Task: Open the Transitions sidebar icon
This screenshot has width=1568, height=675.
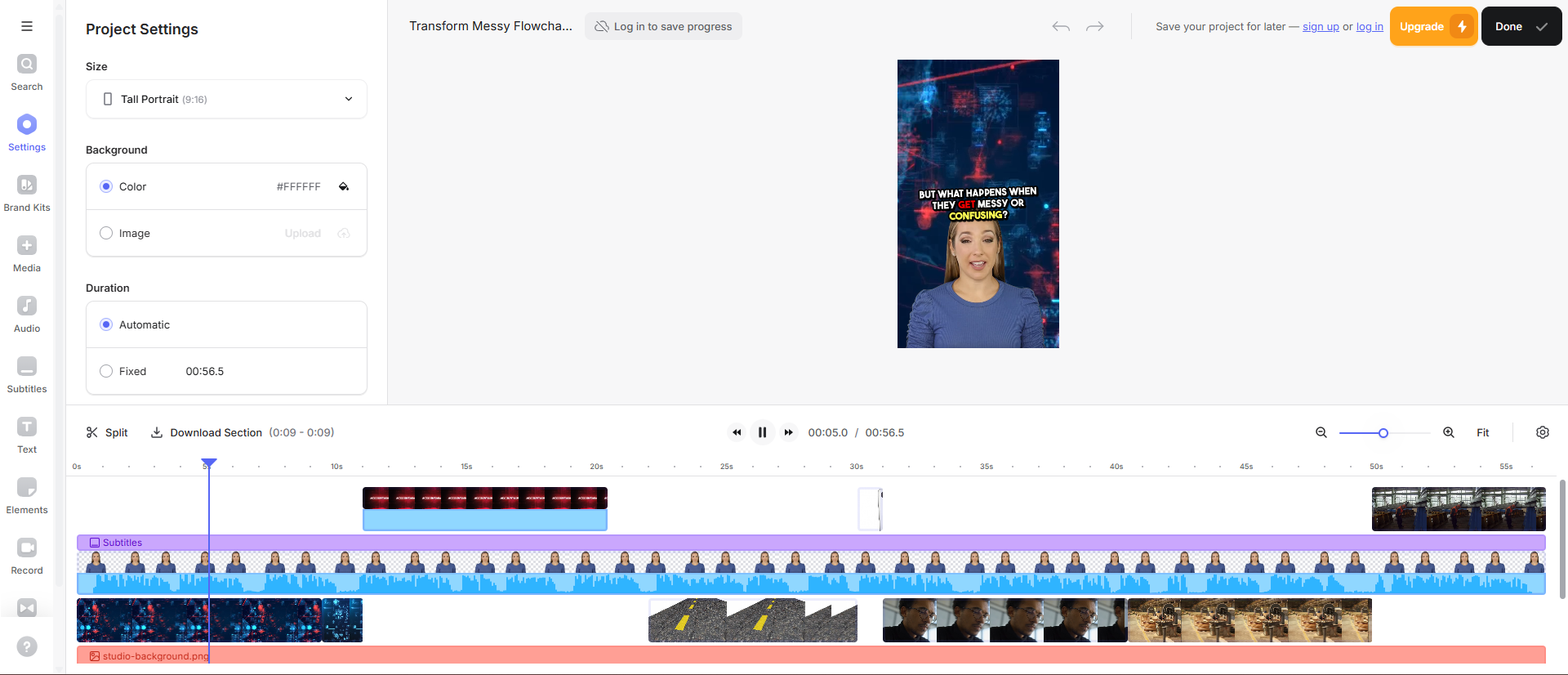Action: pyautogui.click(x=27, y=608)
